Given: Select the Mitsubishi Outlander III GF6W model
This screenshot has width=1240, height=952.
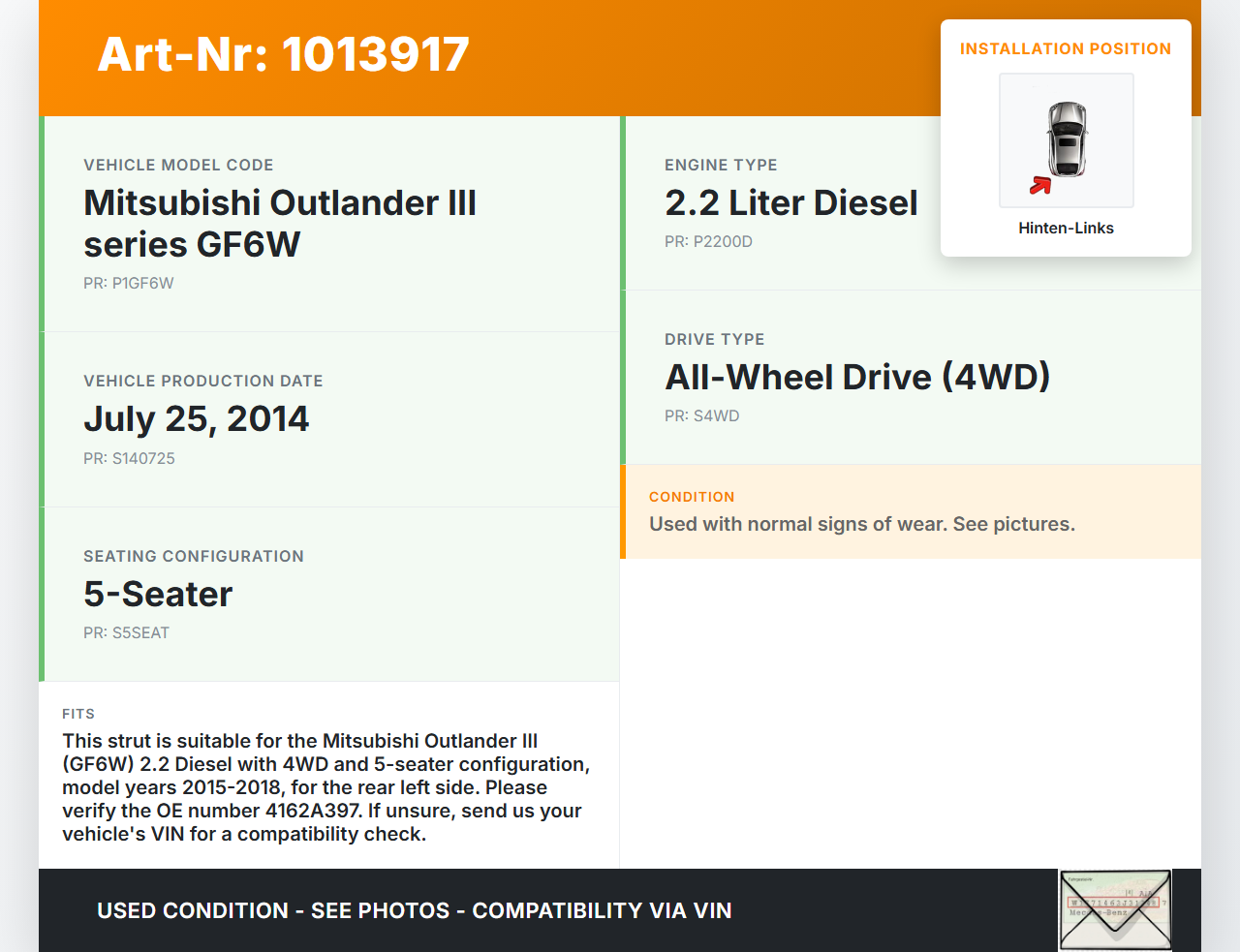Looking at the screenshot, I should click(x=279, y=224).
